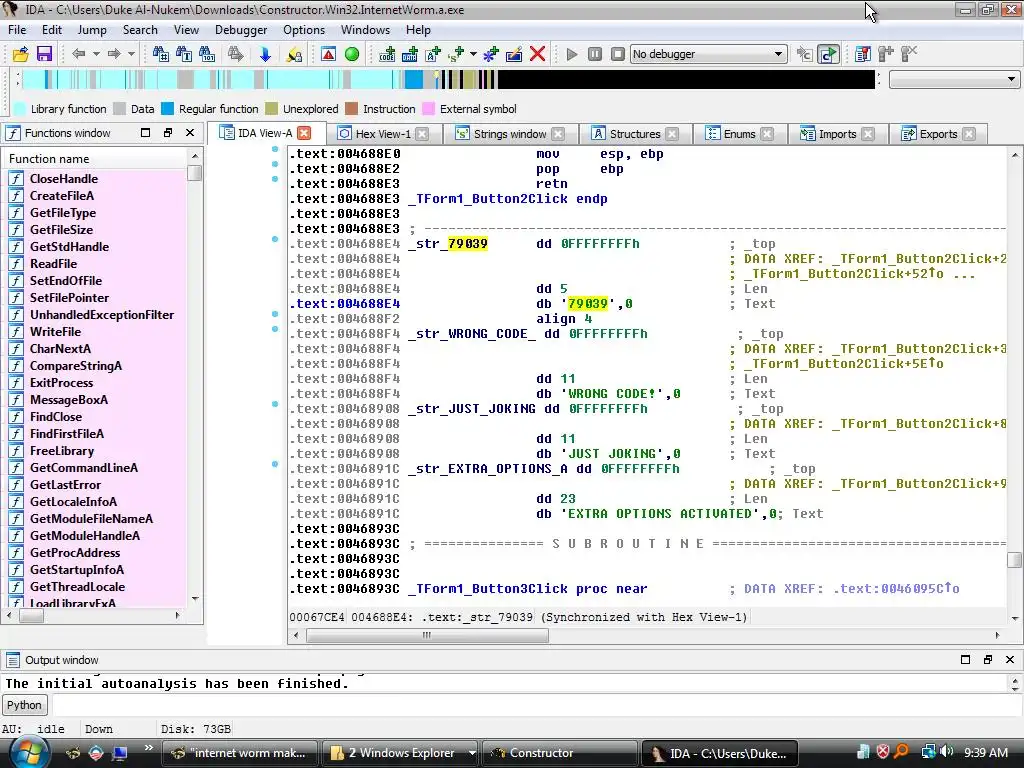The width and height of the screenshot is (1024, 768).
Task: Click the Library function cyan legend swatch
Action: 20,109
